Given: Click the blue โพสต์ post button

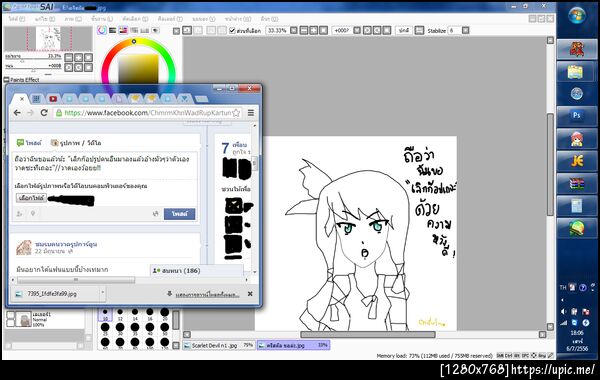Looking at the screenshot, I should pyautogui.click(x=179, y=214).
